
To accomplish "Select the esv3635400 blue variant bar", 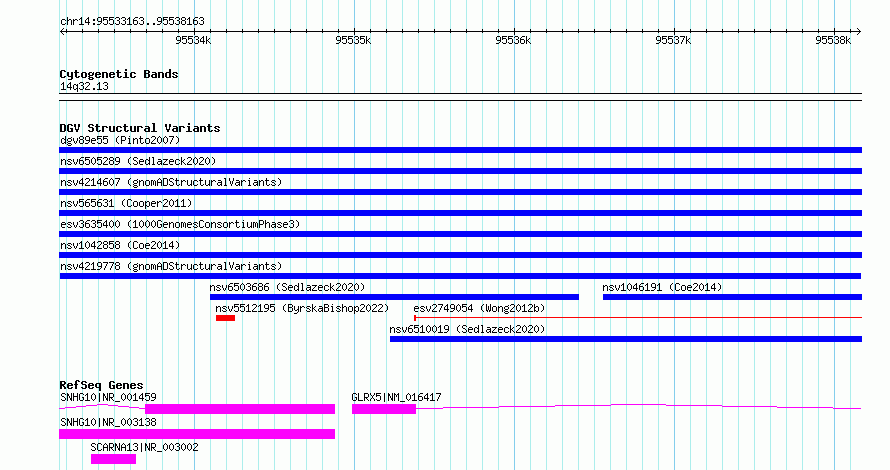I will 460,234.
